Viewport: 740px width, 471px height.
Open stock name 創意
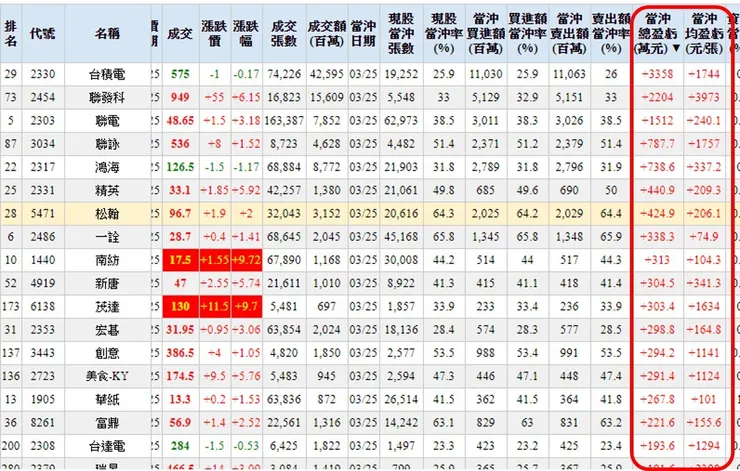coord(107,353)
